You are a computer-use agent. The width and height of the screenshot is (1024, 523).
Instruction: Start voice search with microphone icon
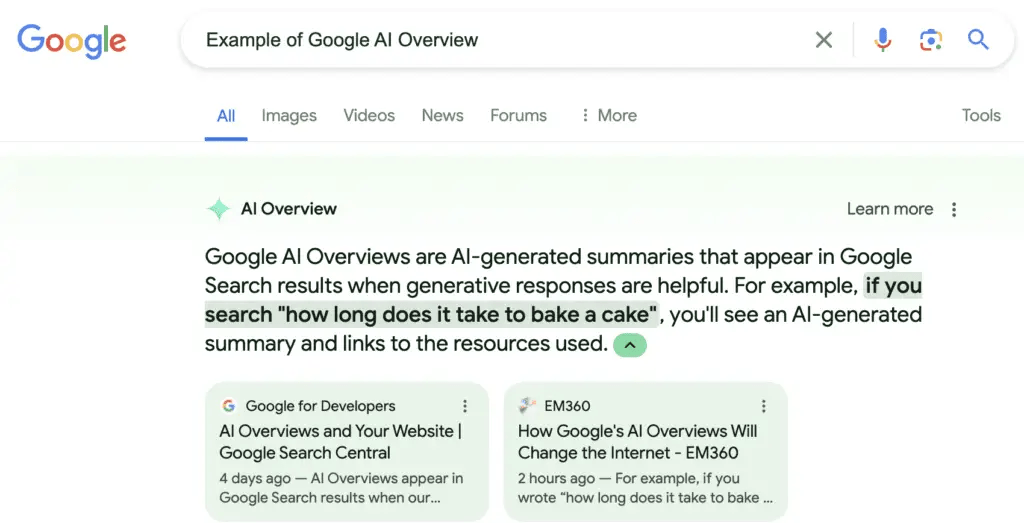(882, 40)
